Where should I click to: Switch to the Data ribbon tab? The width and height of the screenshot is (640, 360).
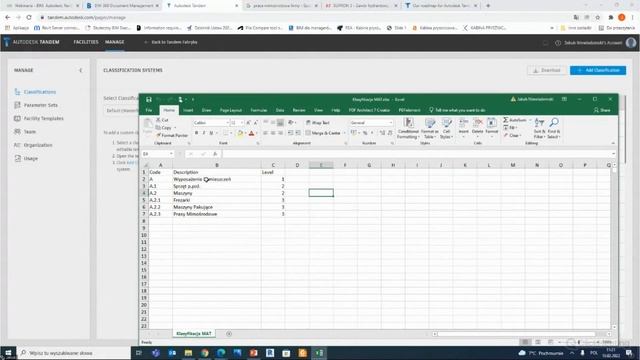pyautogui.click(x=280, y=110)
